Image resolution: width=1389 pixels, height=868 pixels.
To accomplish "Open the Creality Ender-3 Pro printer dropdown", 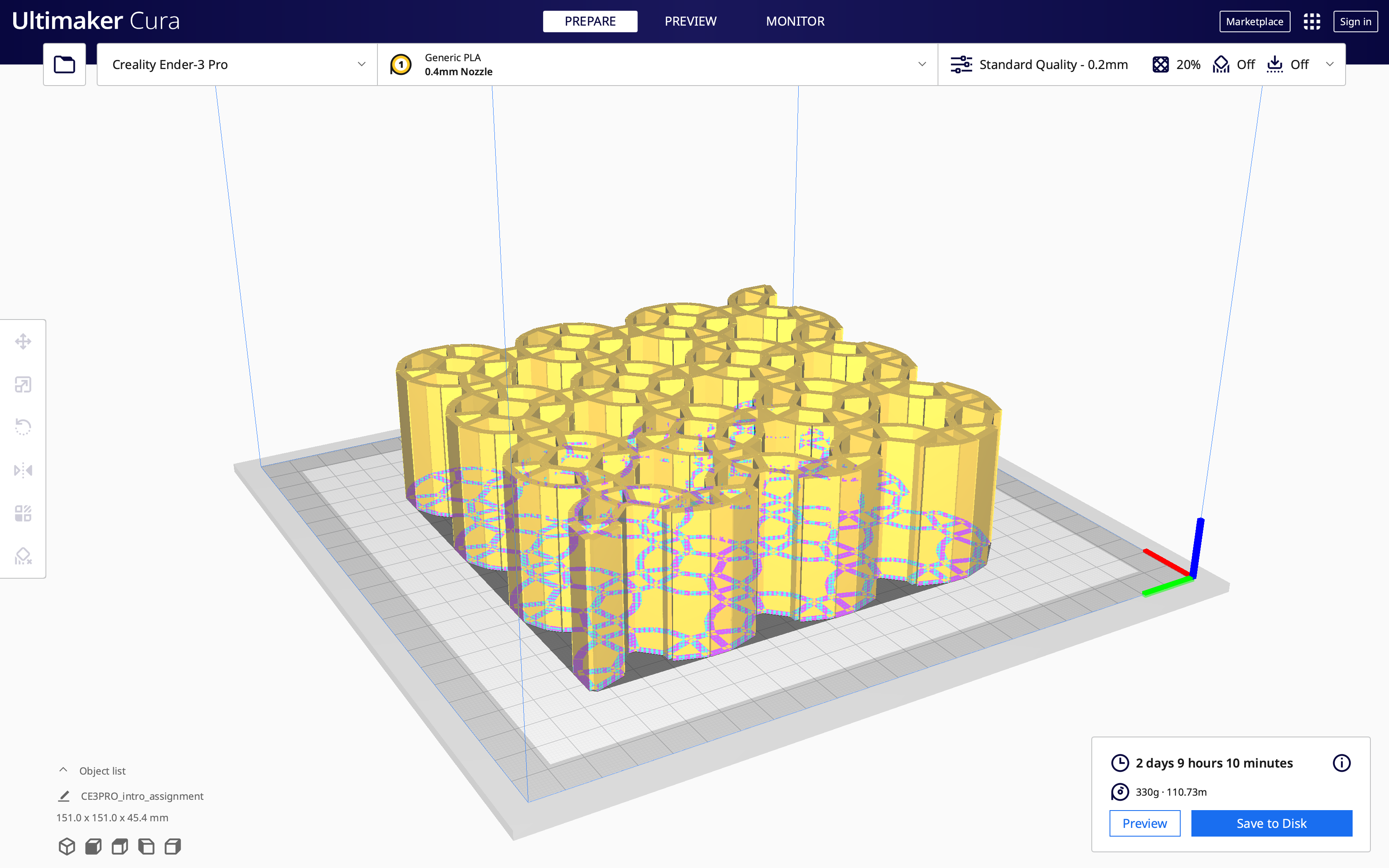I will tap(237, 64).
